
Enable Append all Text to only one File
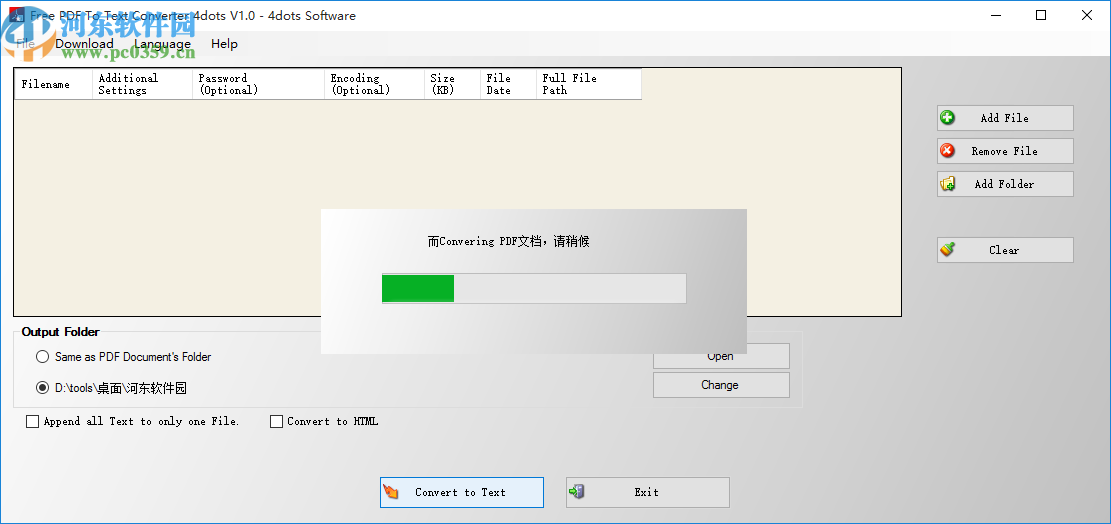tap(33, 421)
